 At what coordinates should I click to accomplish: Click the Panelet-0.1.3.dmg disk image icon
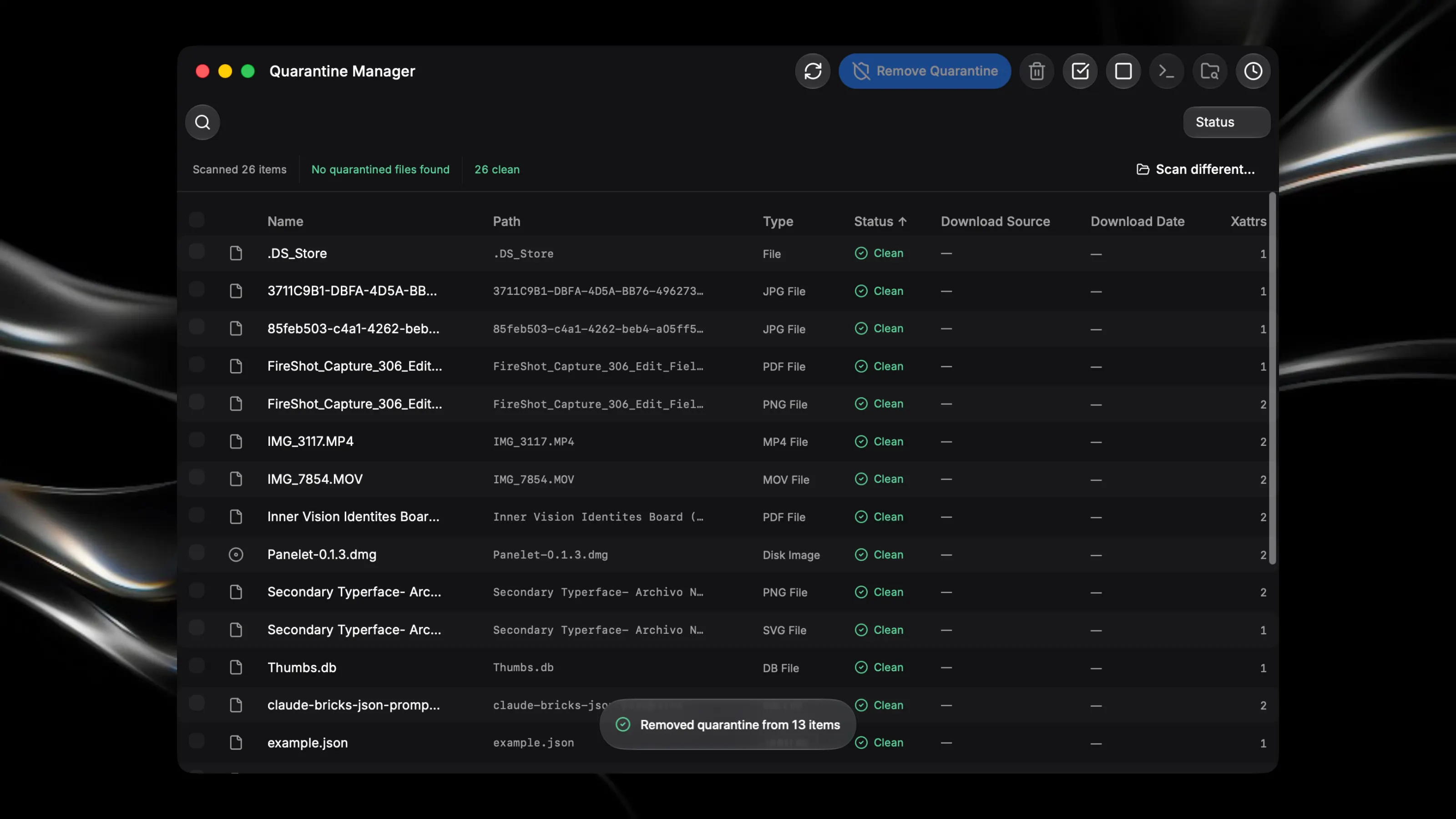[x=236, y=555]
